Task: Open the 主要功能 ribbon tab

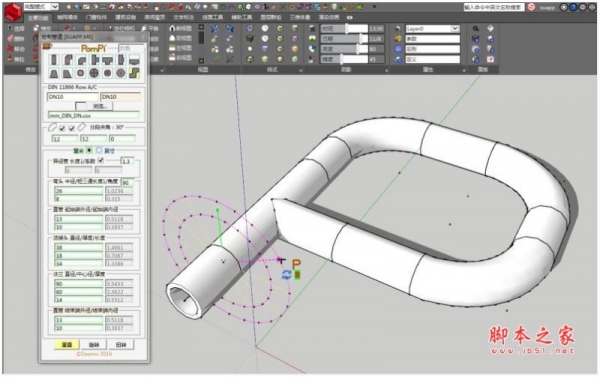Action: 38,18
